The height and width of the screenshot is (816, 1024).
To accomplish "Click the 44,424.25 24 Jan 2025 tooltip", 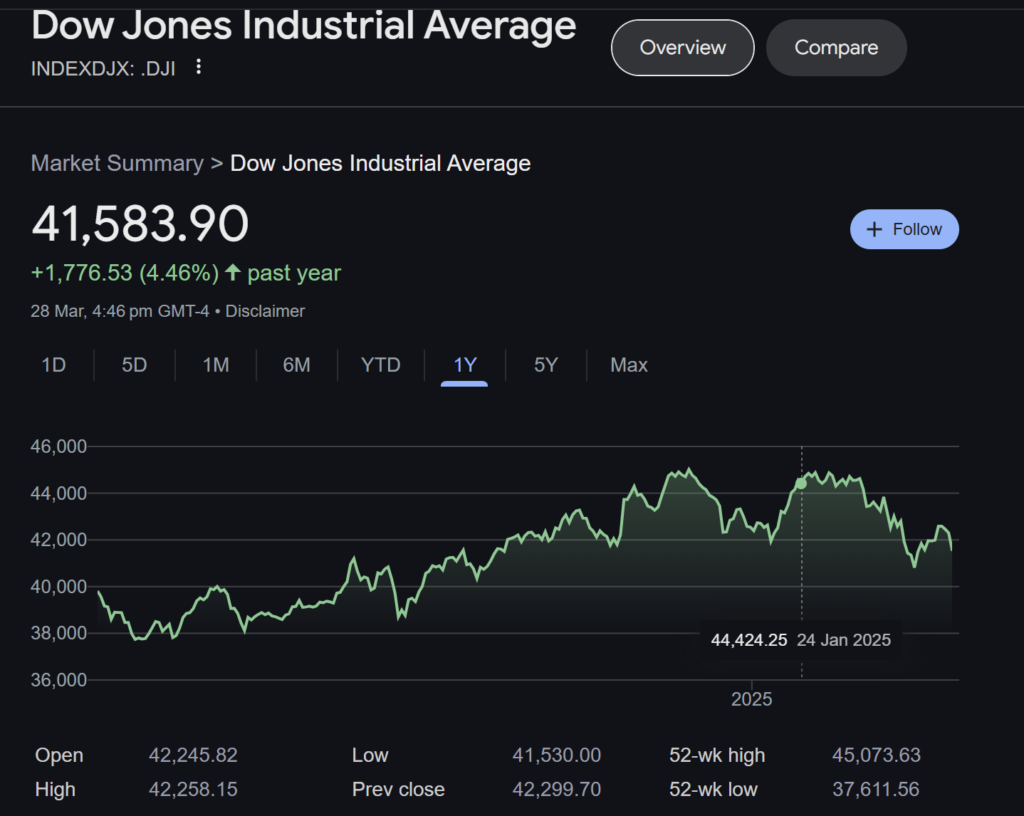I will (801, 640).
